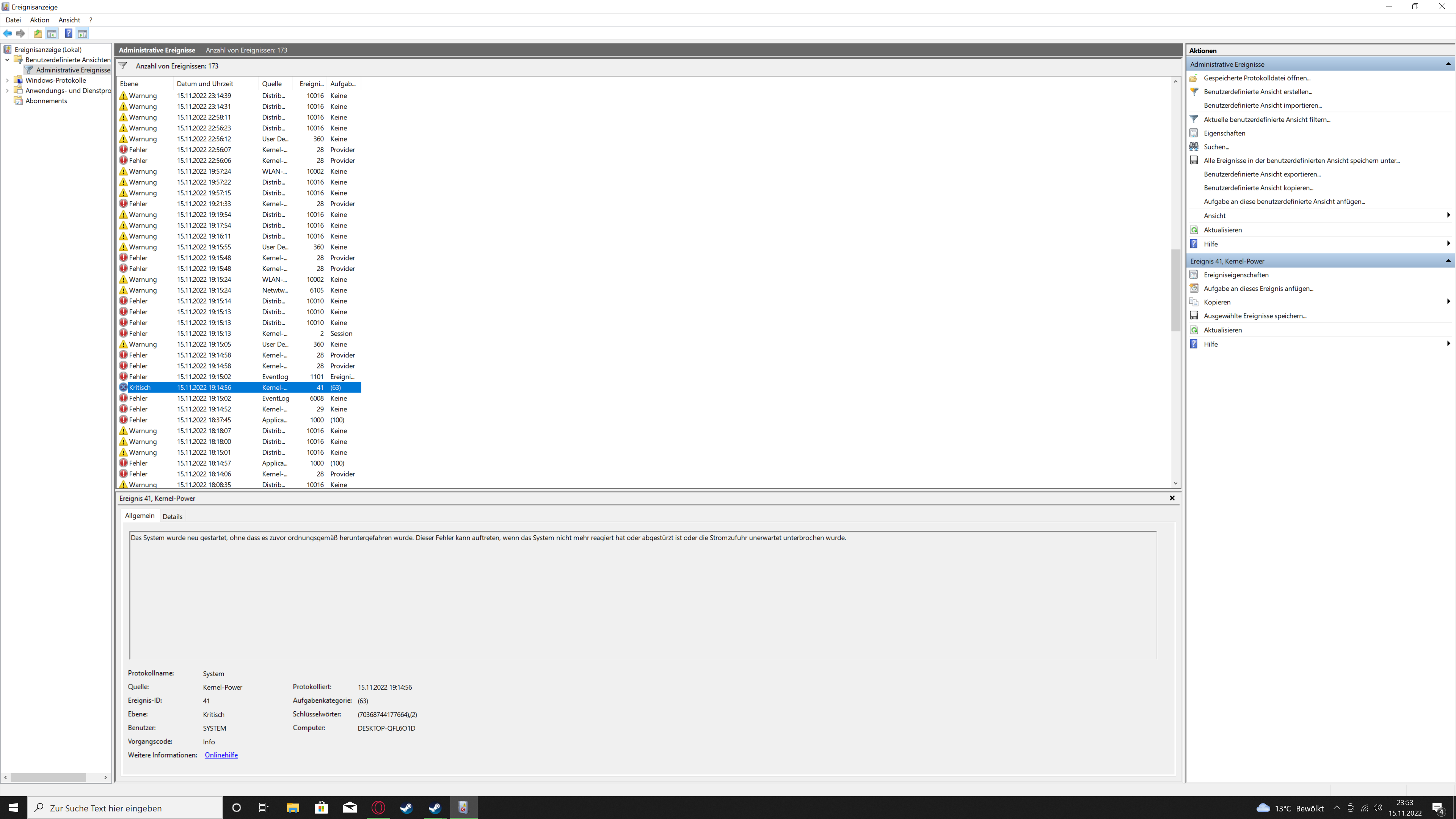This screenshot has width=1456, height=819.
Task: Close the event preview pane
Action: [1172, 498]
